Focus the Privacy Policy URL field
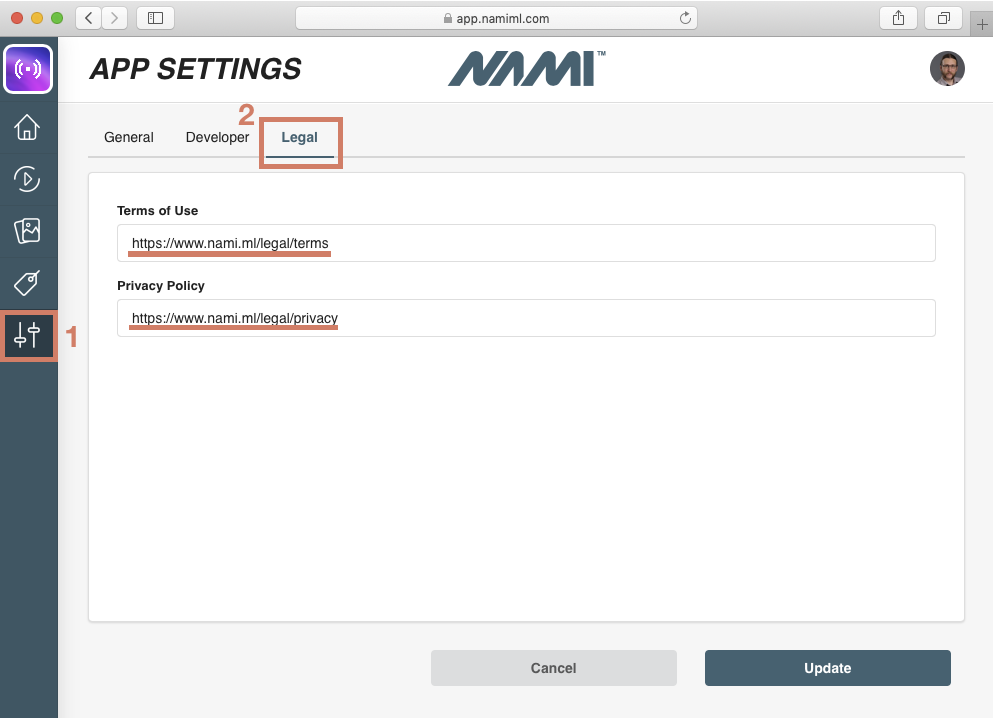This screenshot has width=993, height=718. tap(526, 318)
